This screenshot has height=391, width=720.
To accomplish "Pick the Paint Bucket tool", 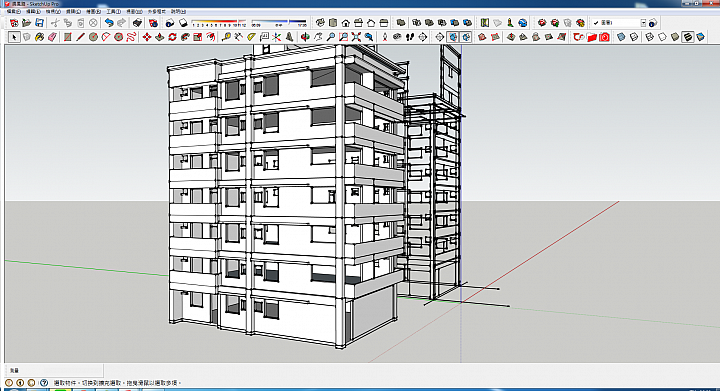I will pyautogui.click(x=39, y=37).
